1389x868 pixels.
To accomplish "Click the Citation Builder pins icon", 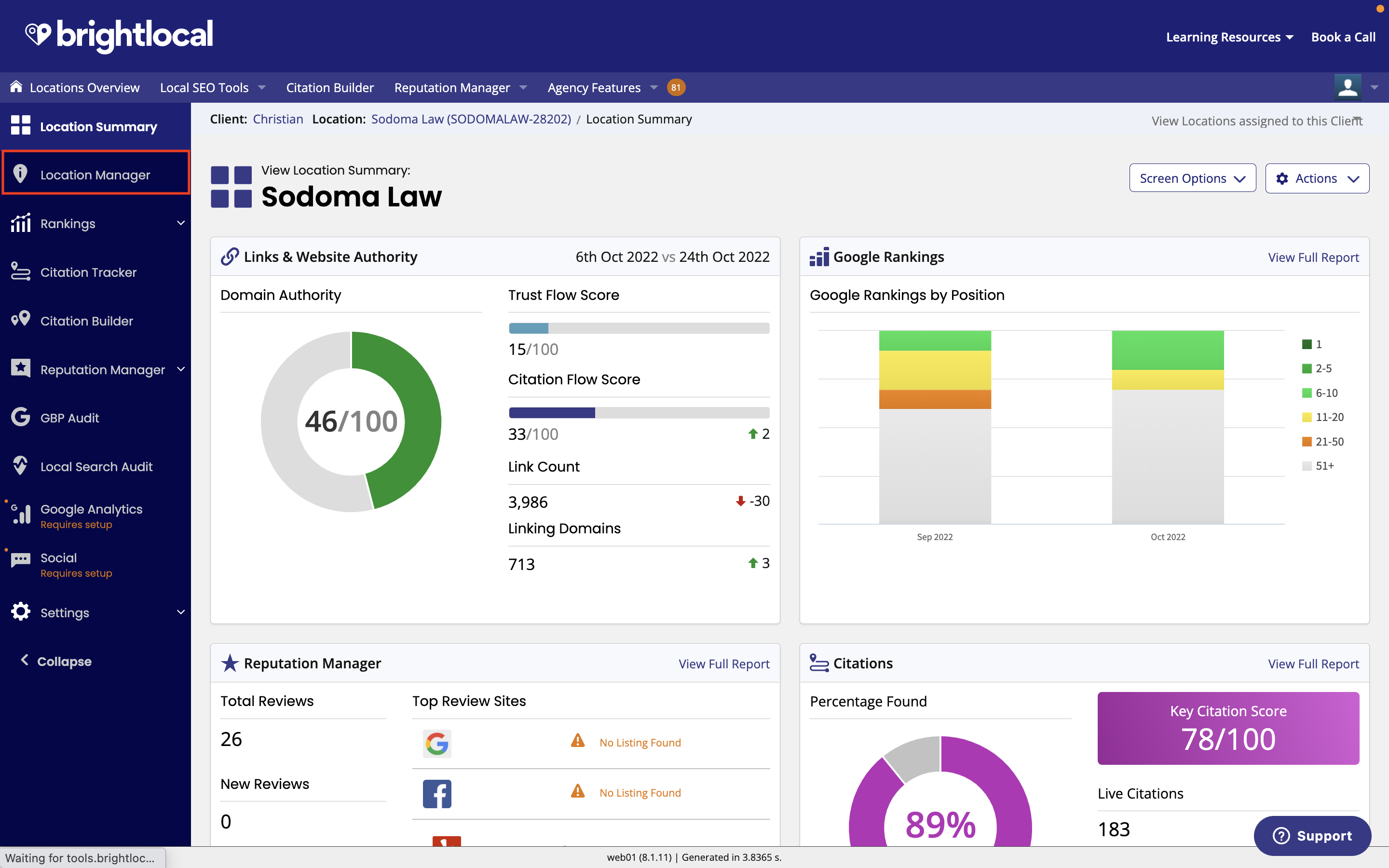I will pos(21,319).
